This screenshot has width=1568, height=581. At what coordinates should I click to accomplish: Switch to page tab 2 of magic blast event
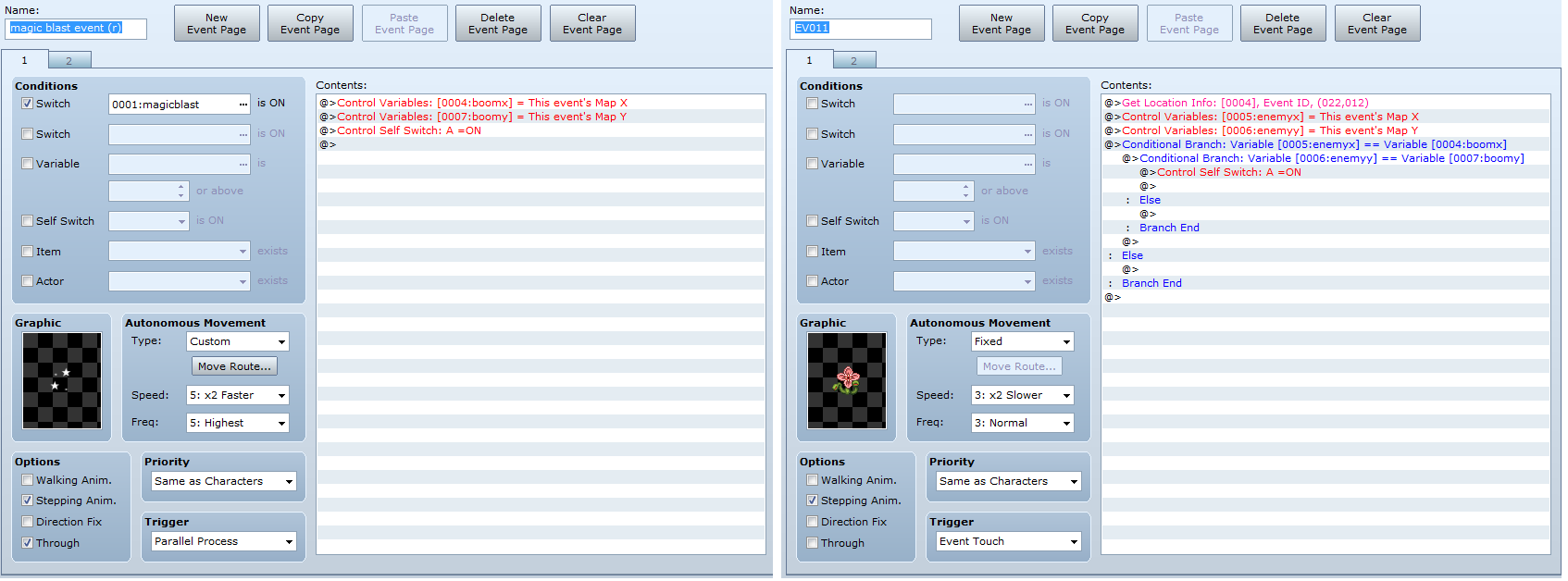(68, 61)
